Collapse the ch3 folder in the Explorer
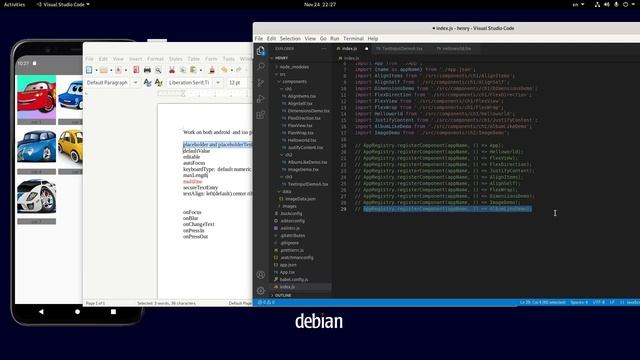 (288, 177)
